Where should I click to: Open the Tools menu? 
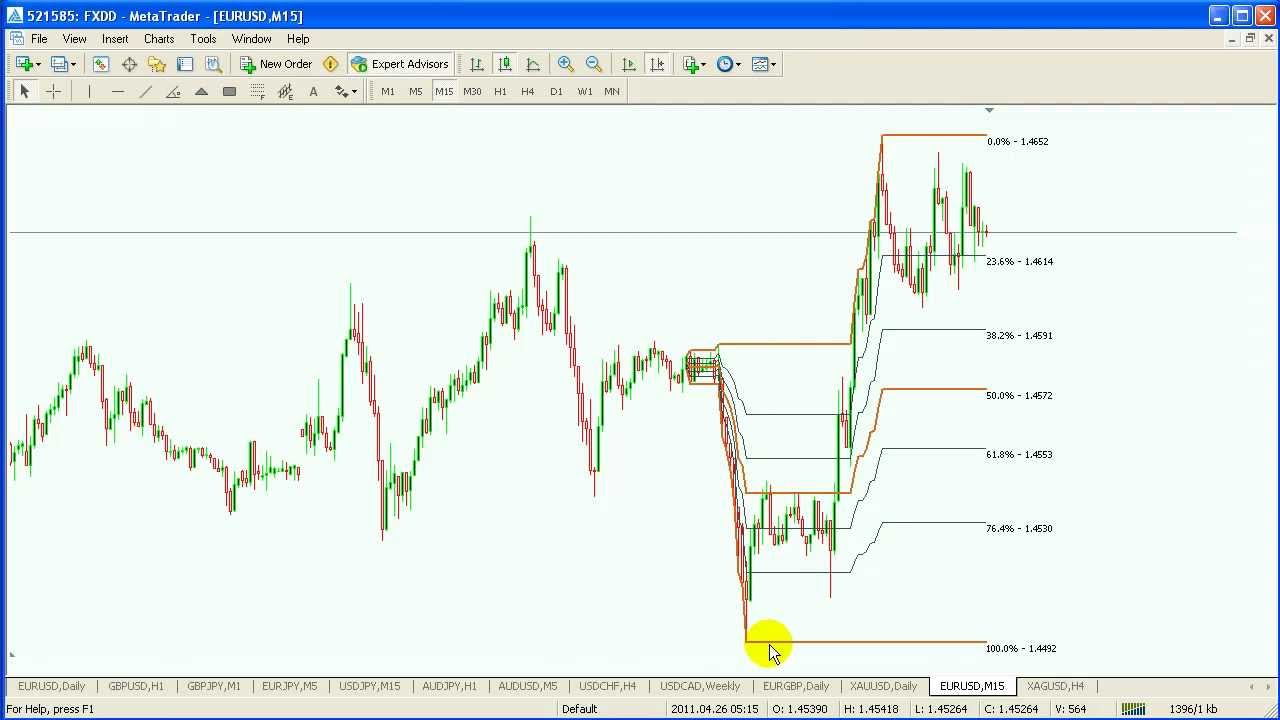click(203, 39)
